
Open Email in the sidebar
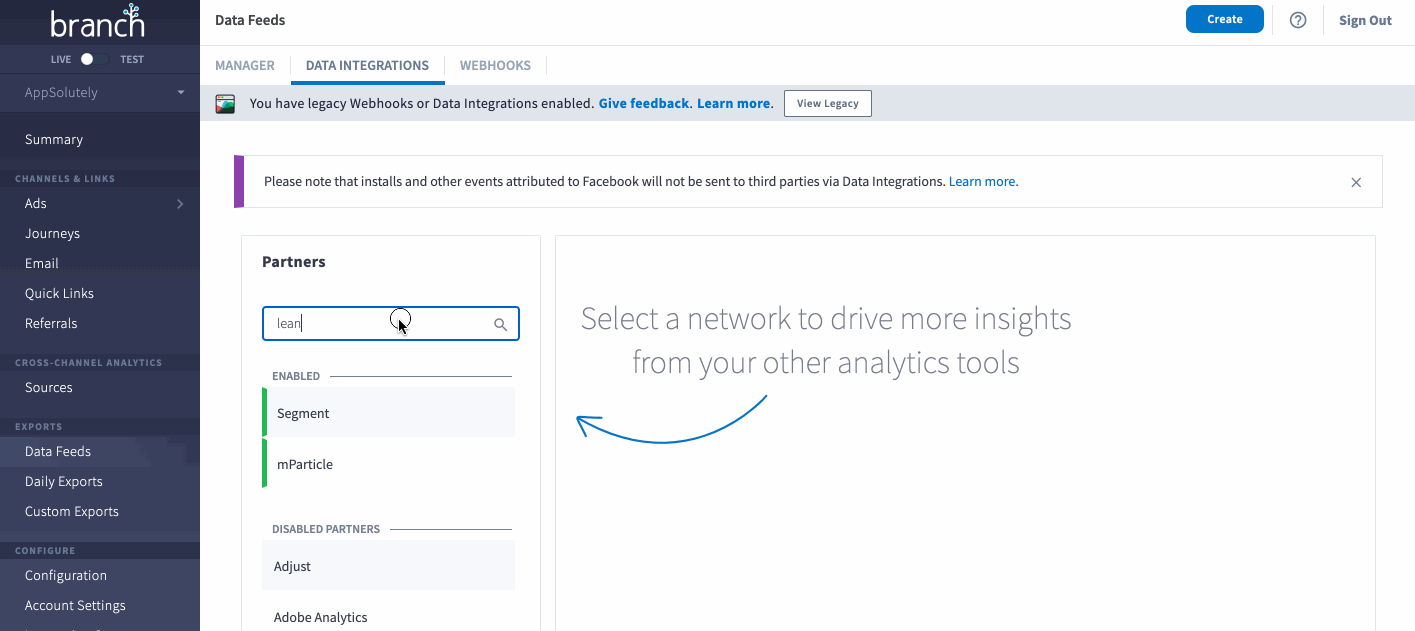(42, 264)
